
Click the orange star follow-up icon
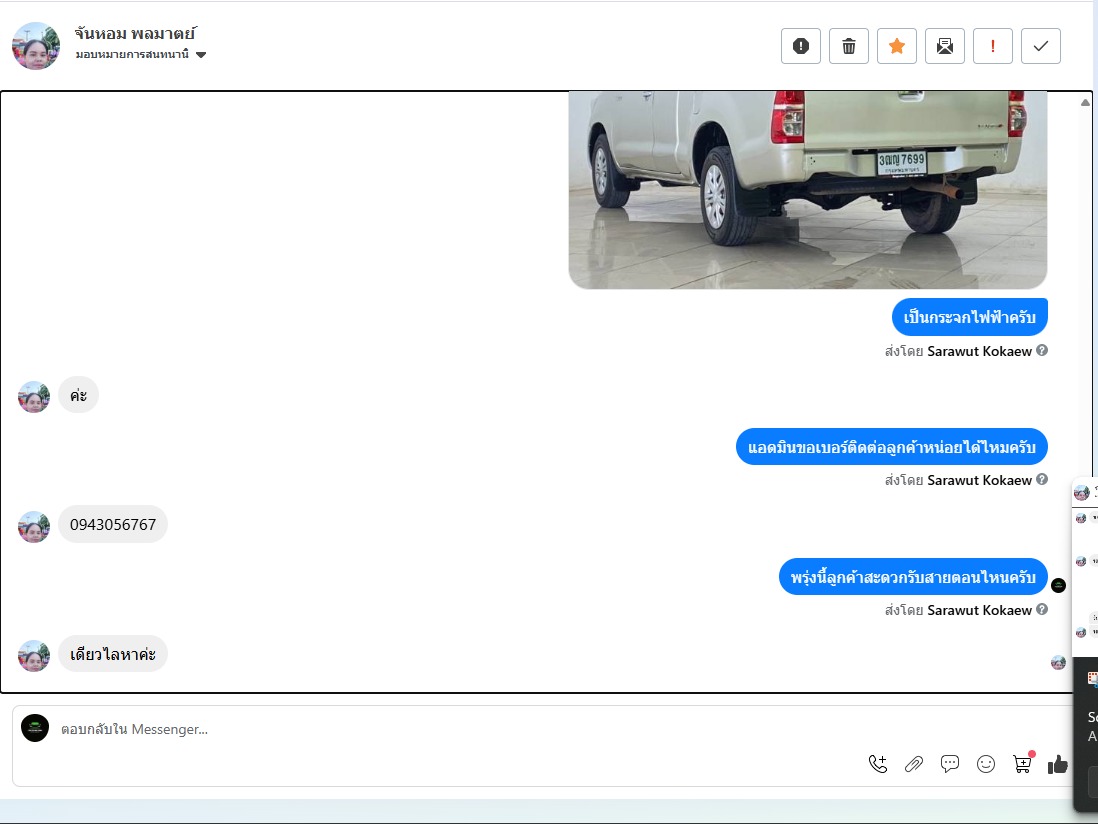tap(897, 46)
